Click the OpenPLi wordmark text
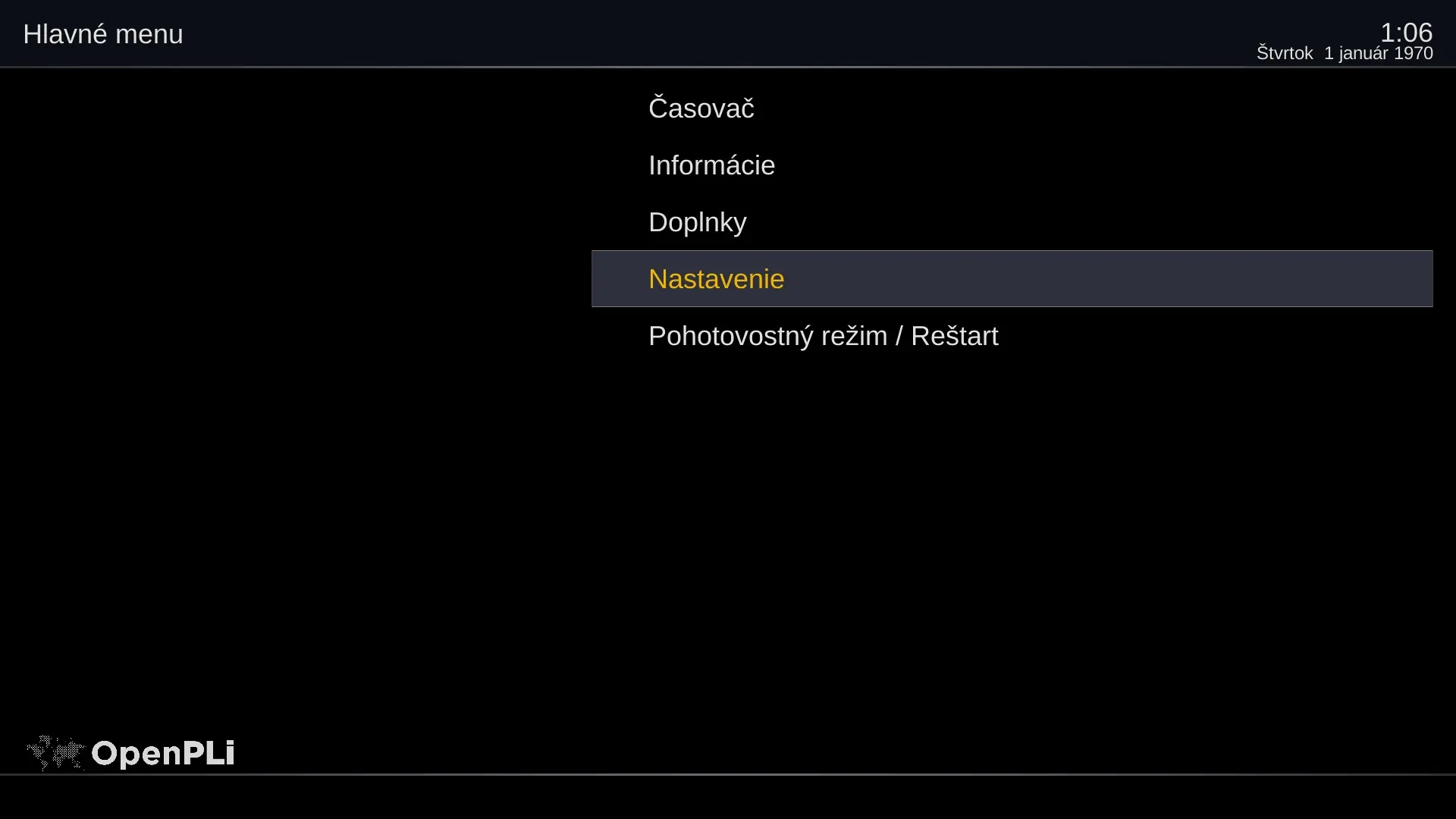 pyautogui.click(x=163, y=754)
